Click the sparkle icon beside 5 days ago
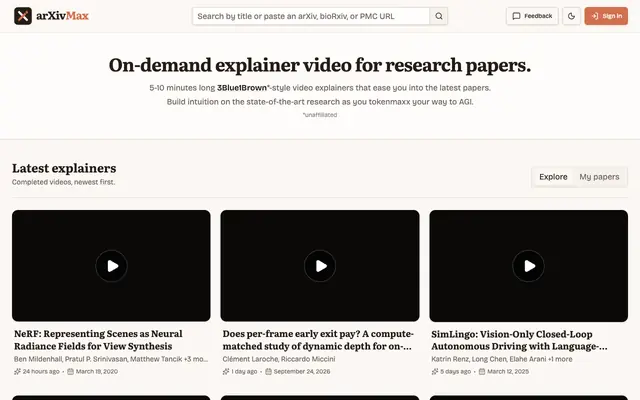 click(435, 371)
